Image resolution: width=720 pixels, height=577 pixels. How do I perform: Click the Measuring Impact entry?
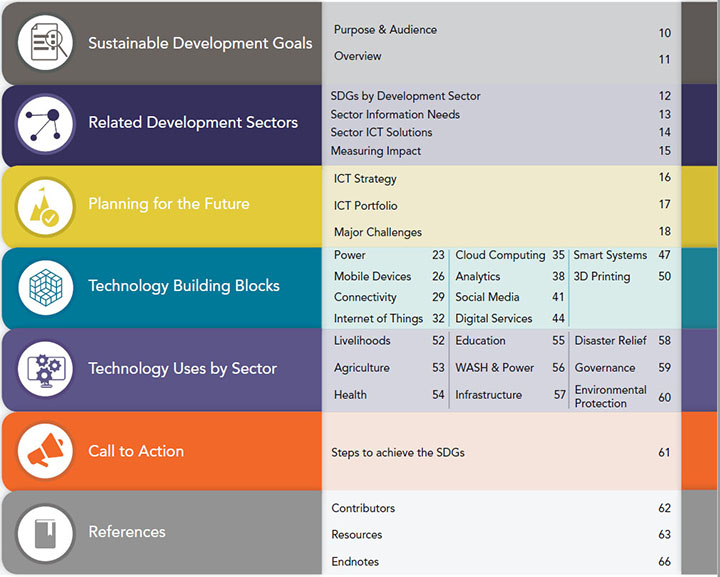click(376, 151)
